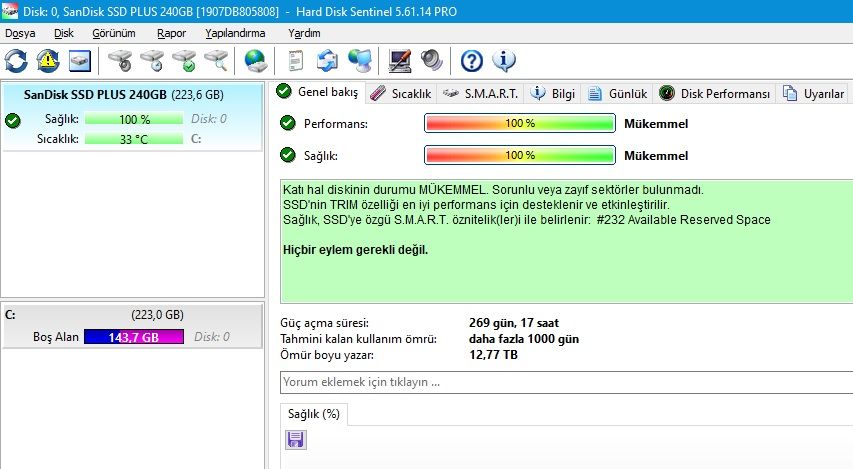Open the Yardım menu
Viewport: 853px width, 469px height.
304,33
